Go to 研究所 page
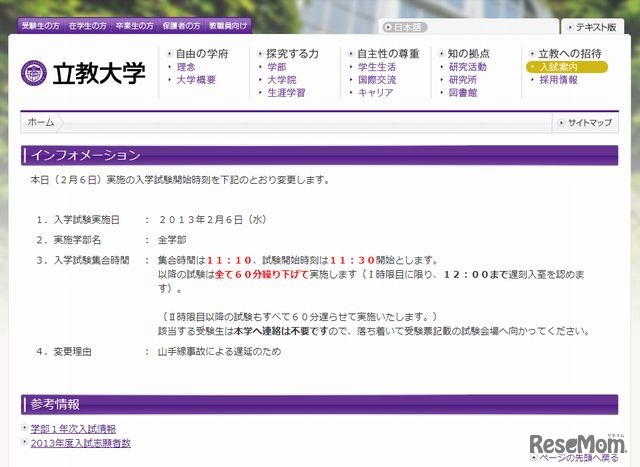The width and height of the screenshot is (640, 467). [463, 80]
